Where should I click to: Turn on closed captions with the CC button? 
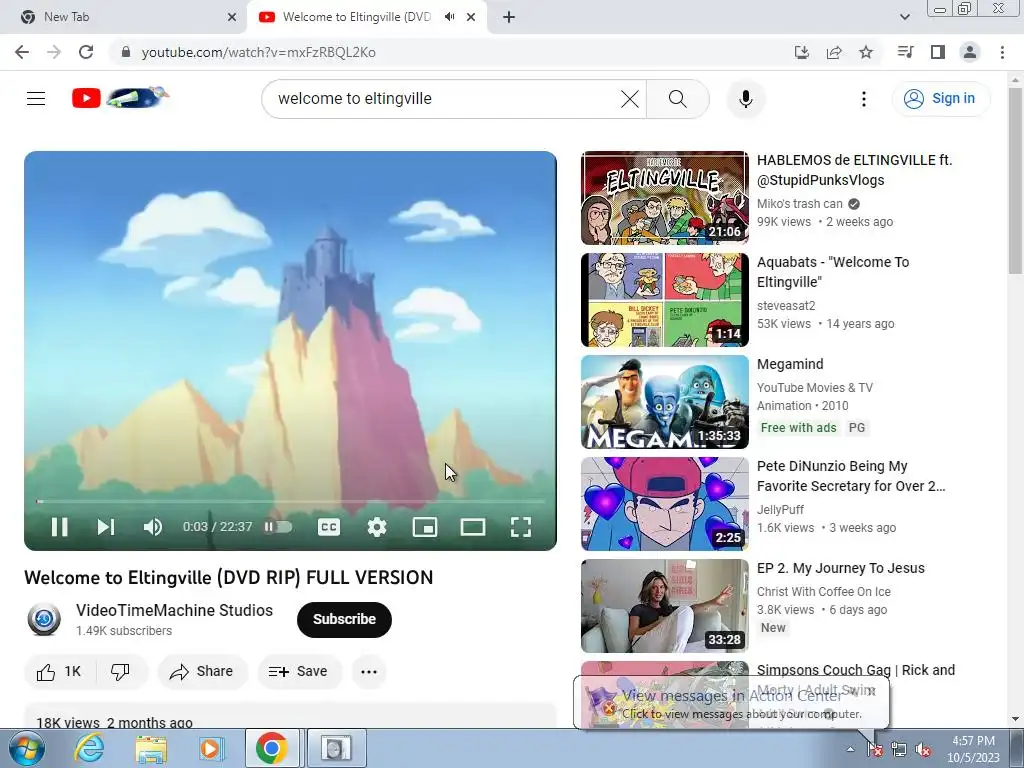[328, 527]
